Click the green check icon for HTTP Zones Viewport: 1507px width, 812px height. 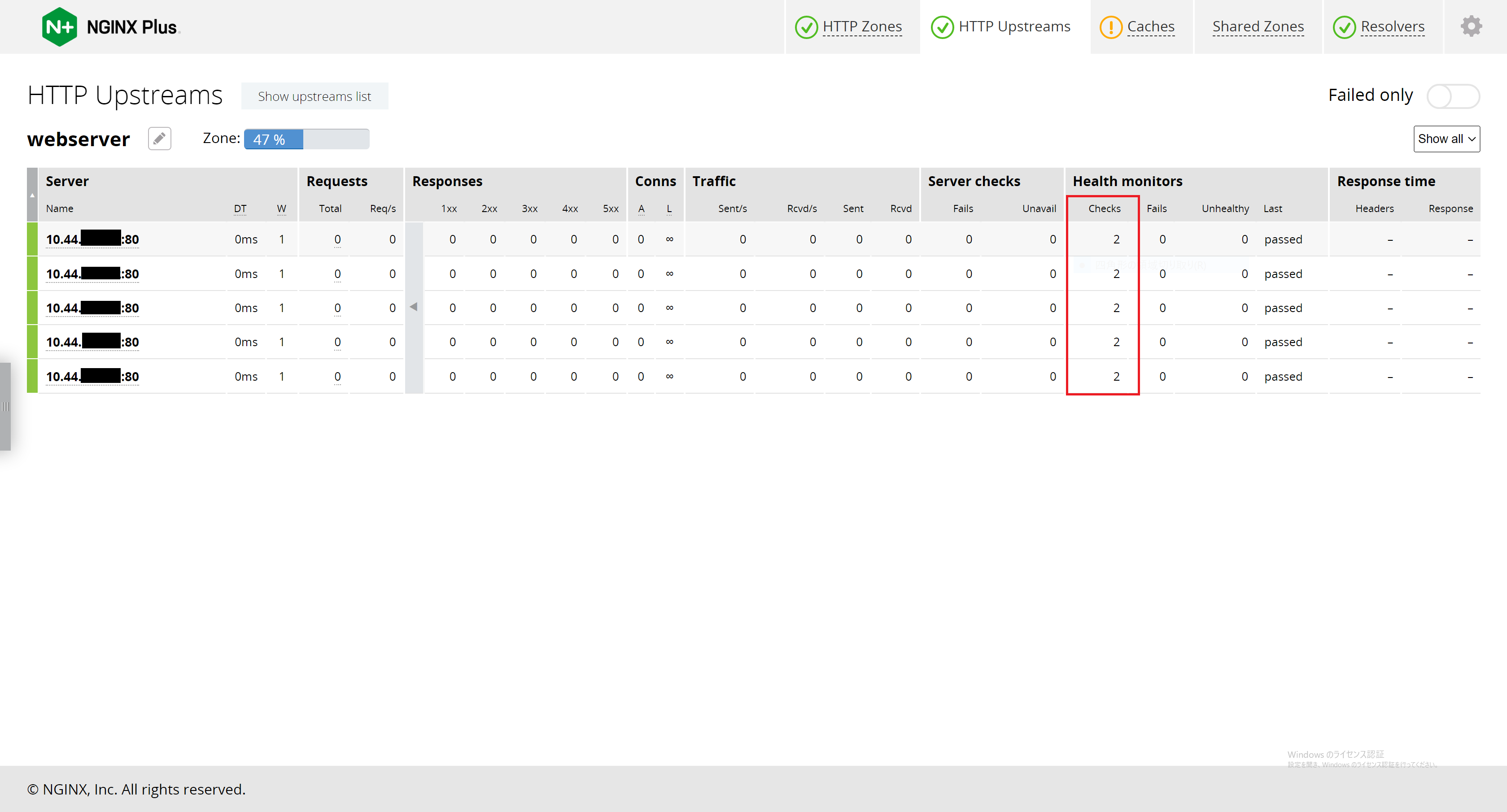[806, 27]
